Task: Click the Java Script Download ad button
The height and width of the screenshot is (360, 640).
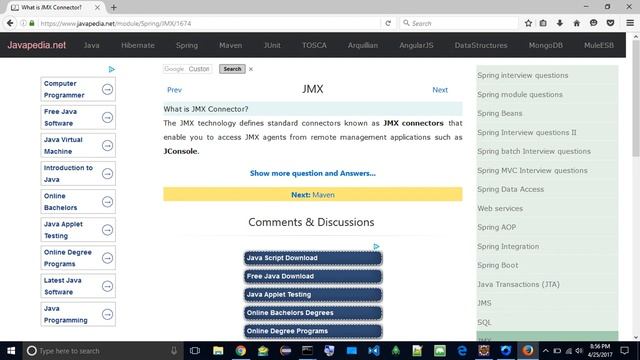Action: (313, 258)
